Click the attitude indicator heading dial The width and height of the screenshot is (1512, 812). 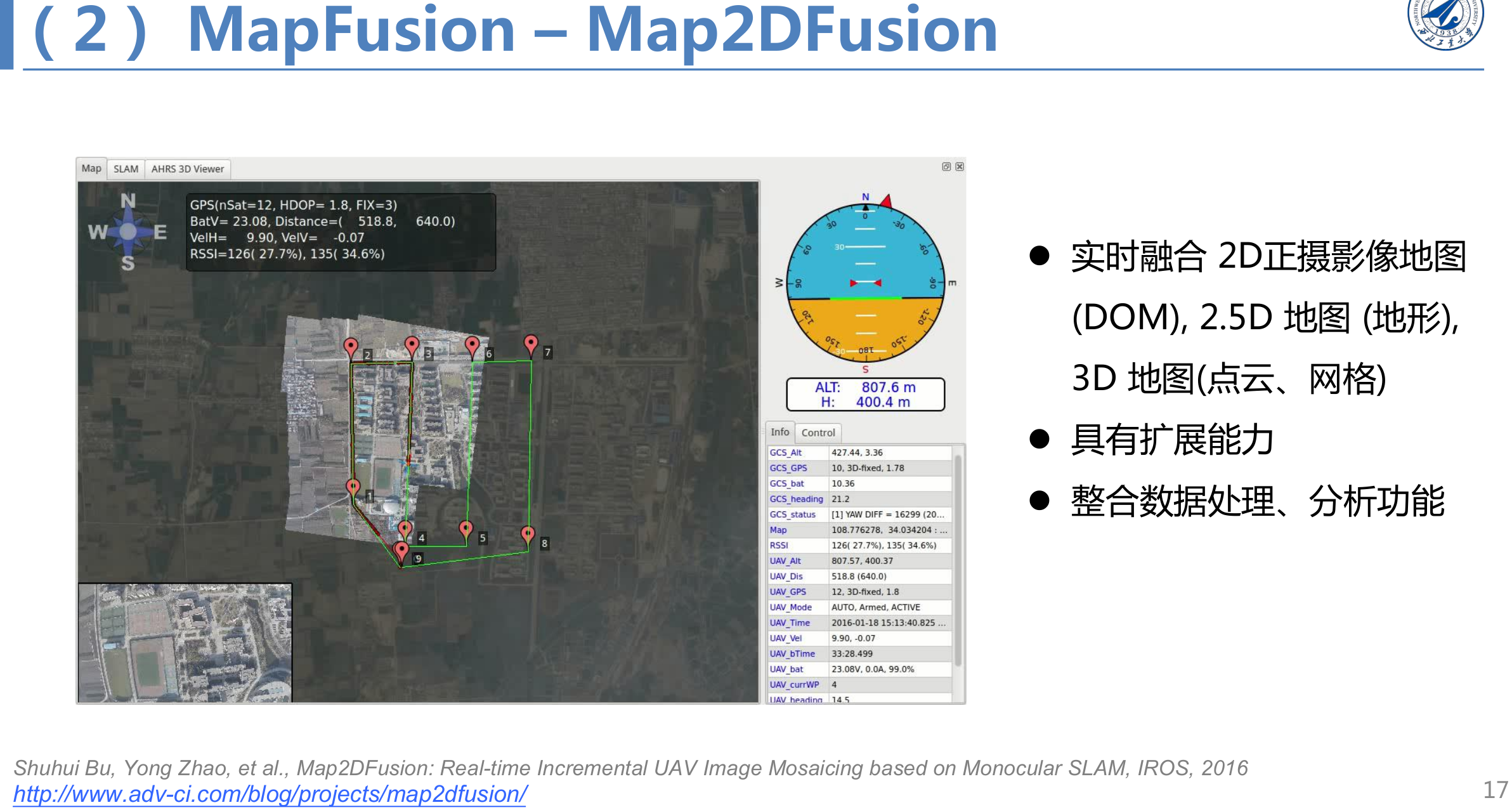(866, 282)
